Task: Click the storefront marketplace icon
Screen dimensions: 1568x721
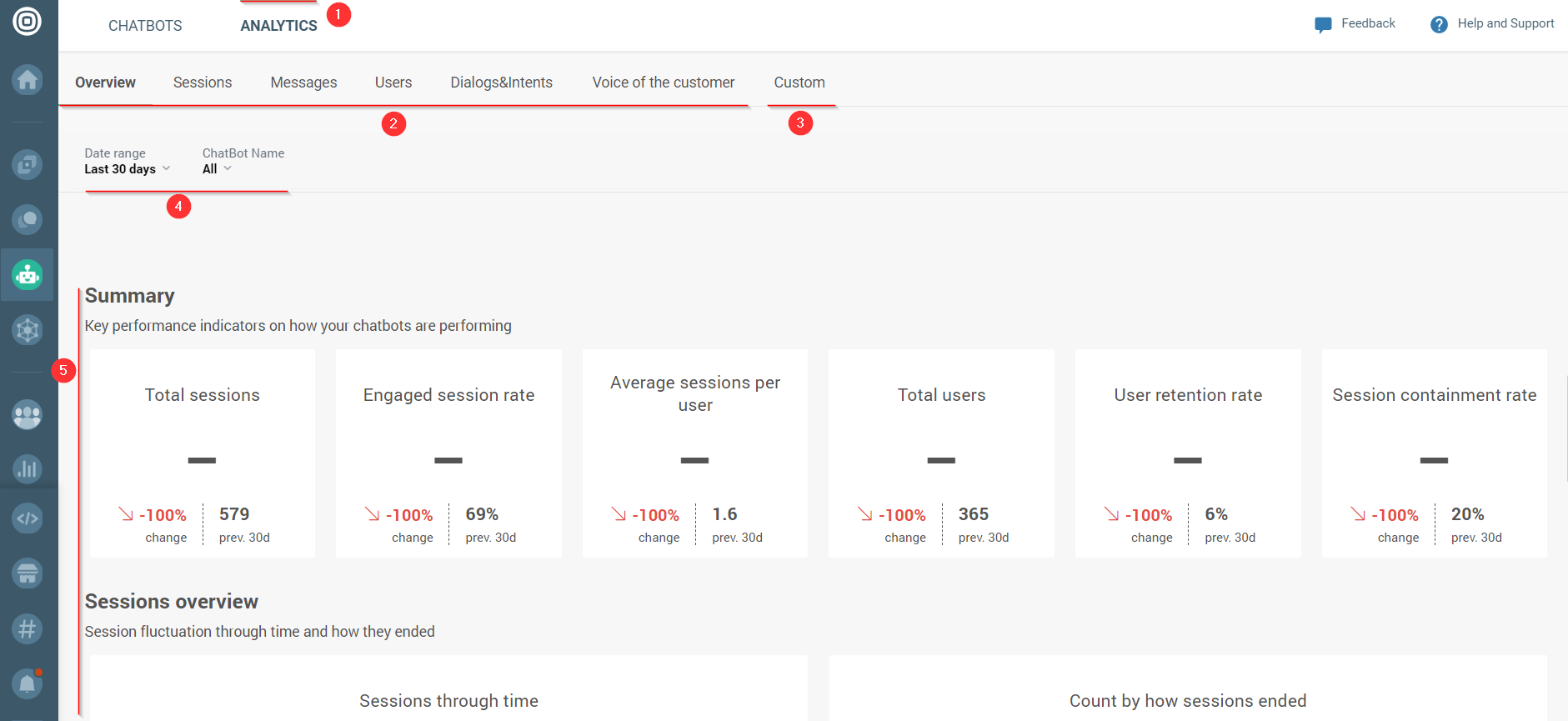Action: (x=28, y=573)
